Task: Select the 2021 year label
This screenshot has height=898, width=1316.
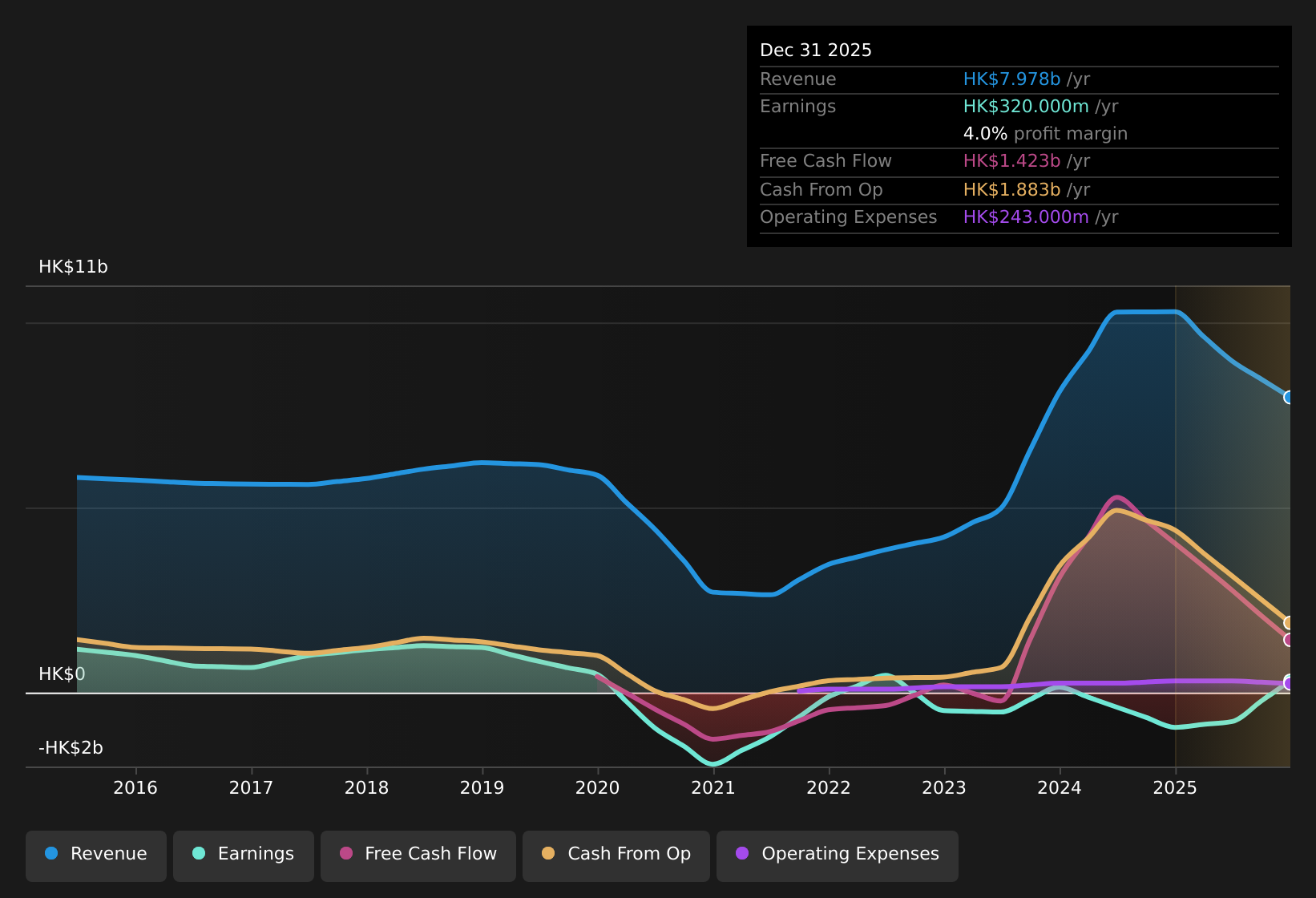Action: (714, 788)
